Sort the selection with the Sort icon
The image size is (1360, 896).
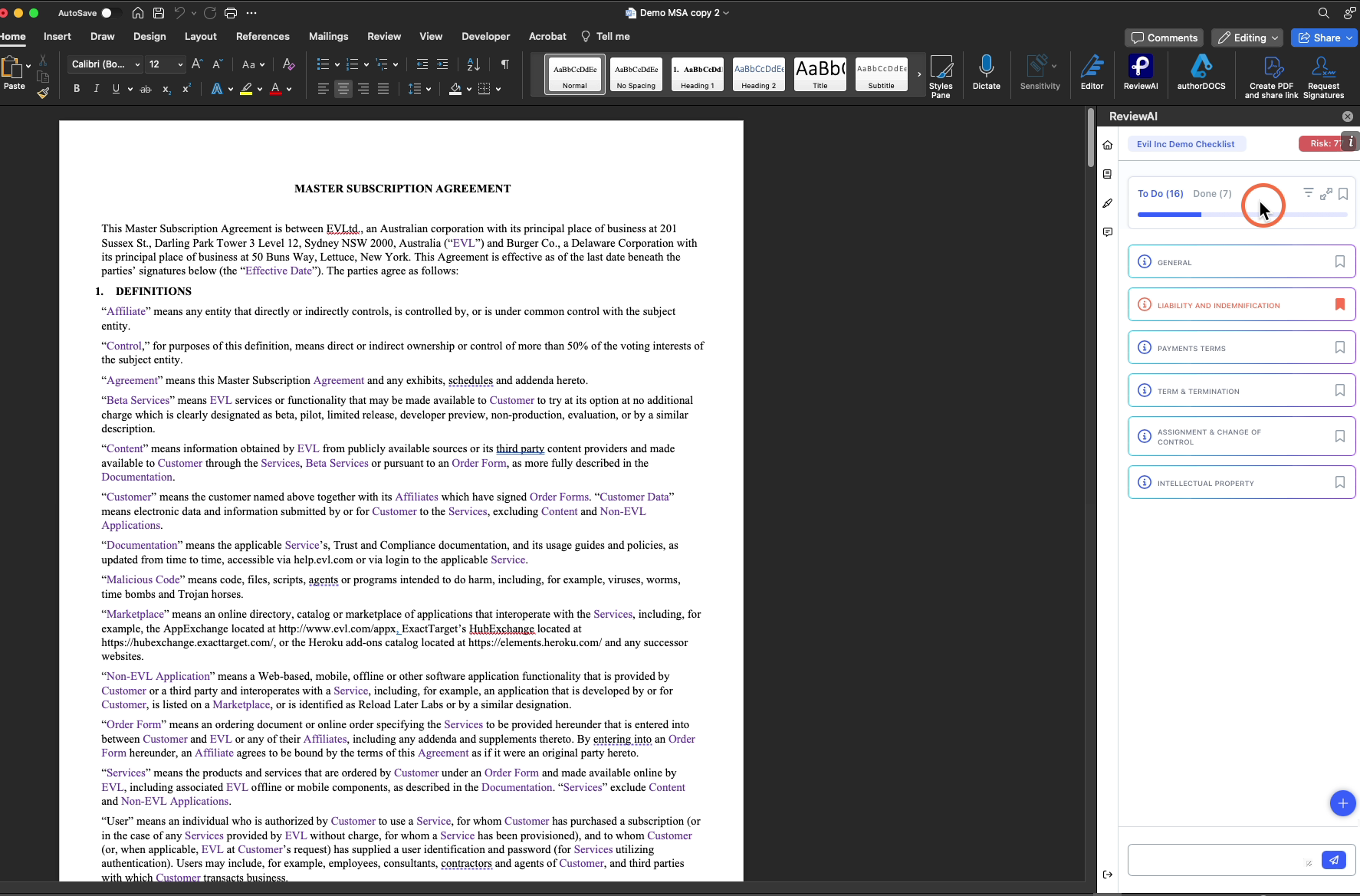(473, 64)
